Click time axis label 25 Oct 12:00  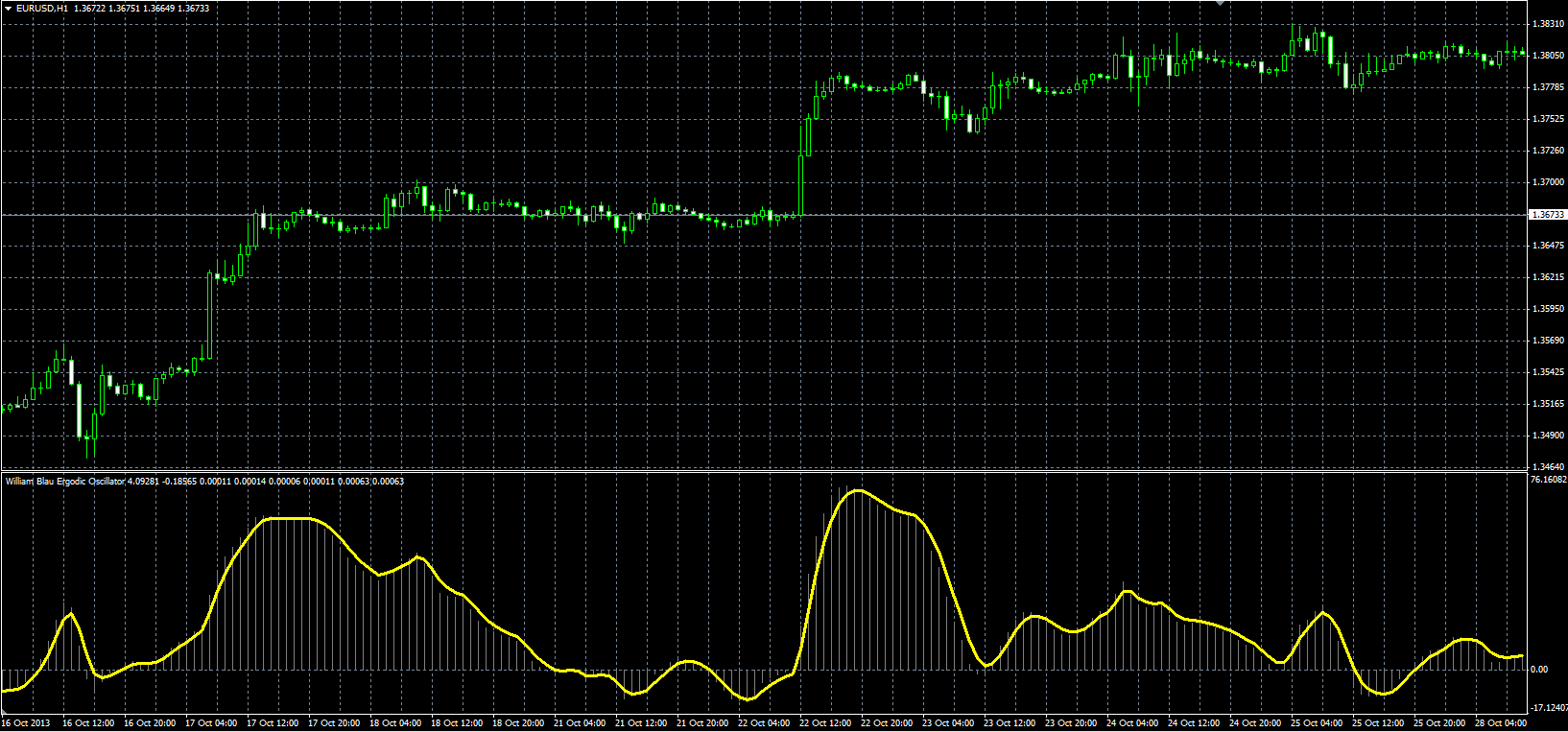click(x=1378, y=723)
